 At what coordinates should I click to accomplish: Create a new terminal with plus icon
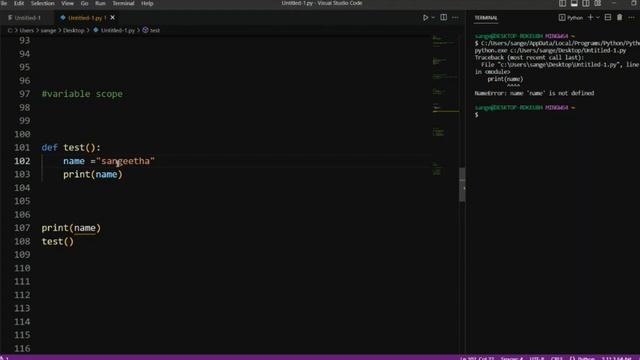(x=590, y=18)
